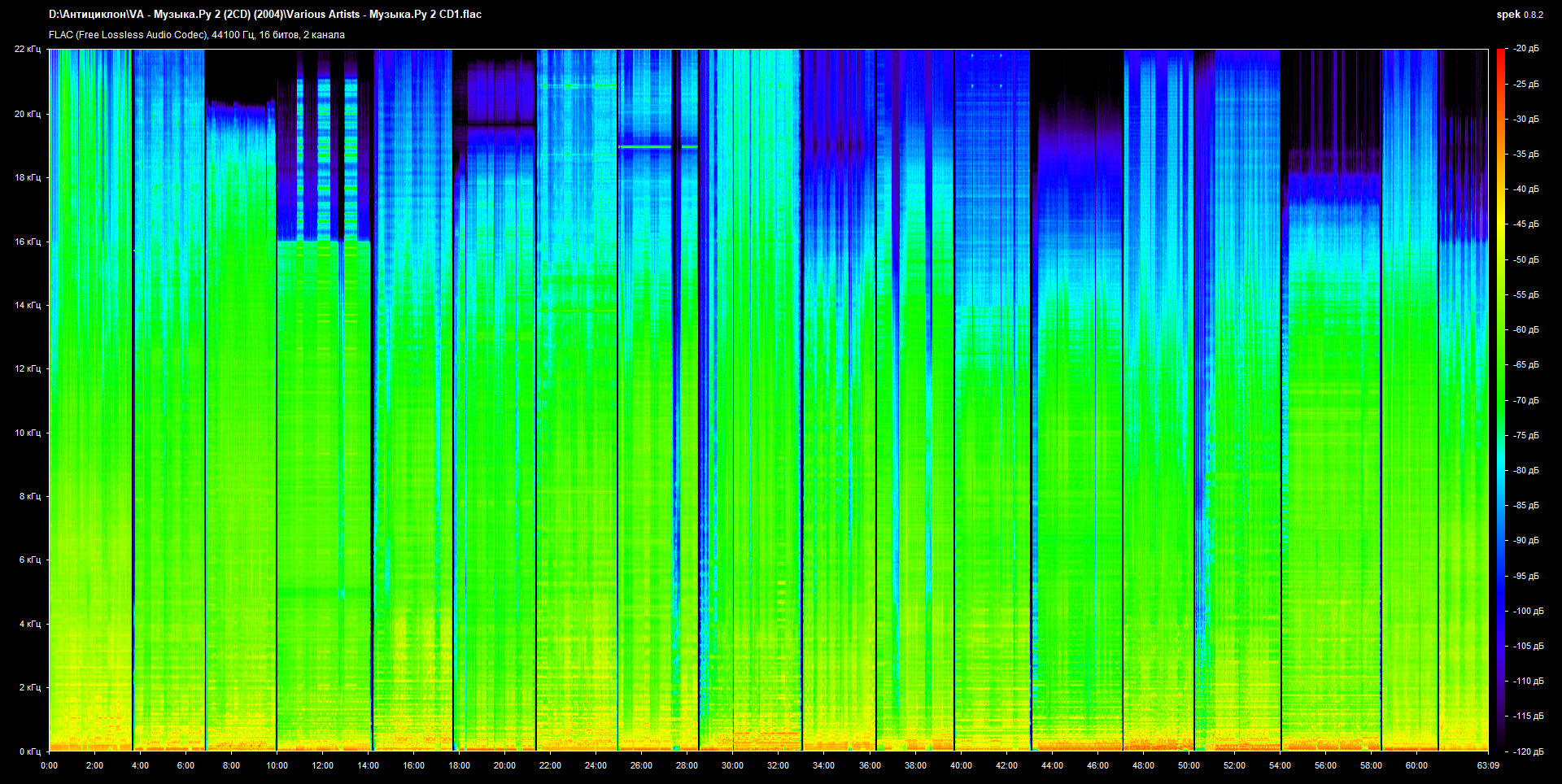Viewport: 1562px width, 784px height.
Task: Click the 44:00 time axis label
Action: [1052, 765]
